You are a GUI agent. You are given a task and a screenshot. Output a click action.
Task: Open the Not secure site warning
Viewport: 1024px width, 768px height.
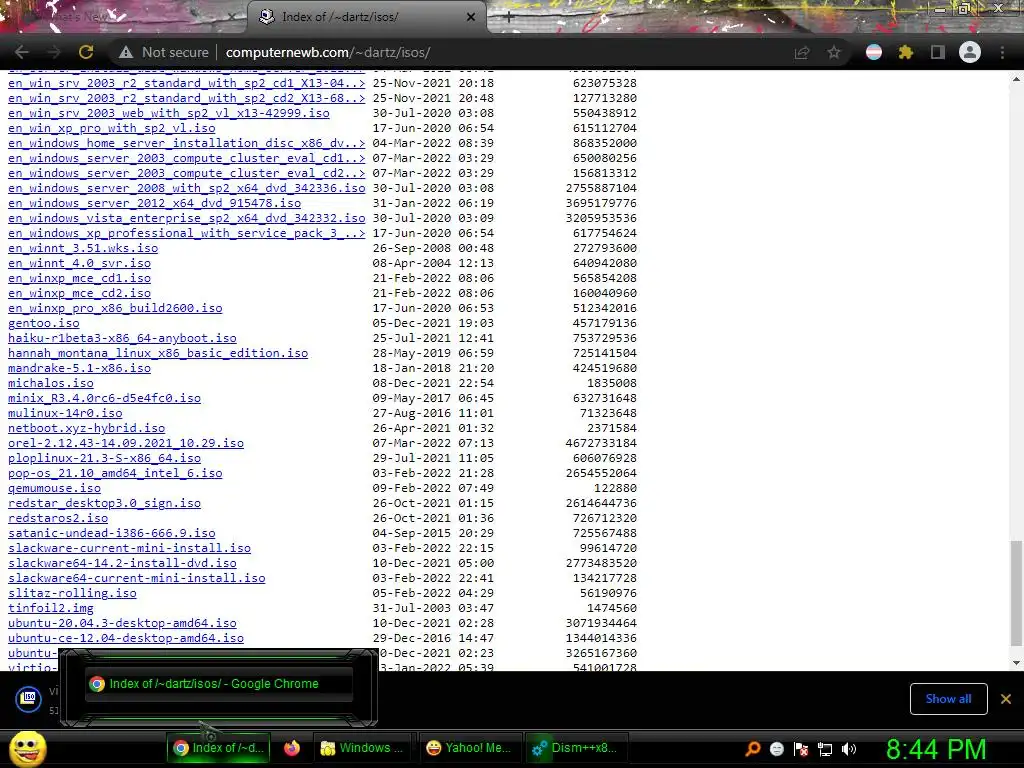(163, 52)
